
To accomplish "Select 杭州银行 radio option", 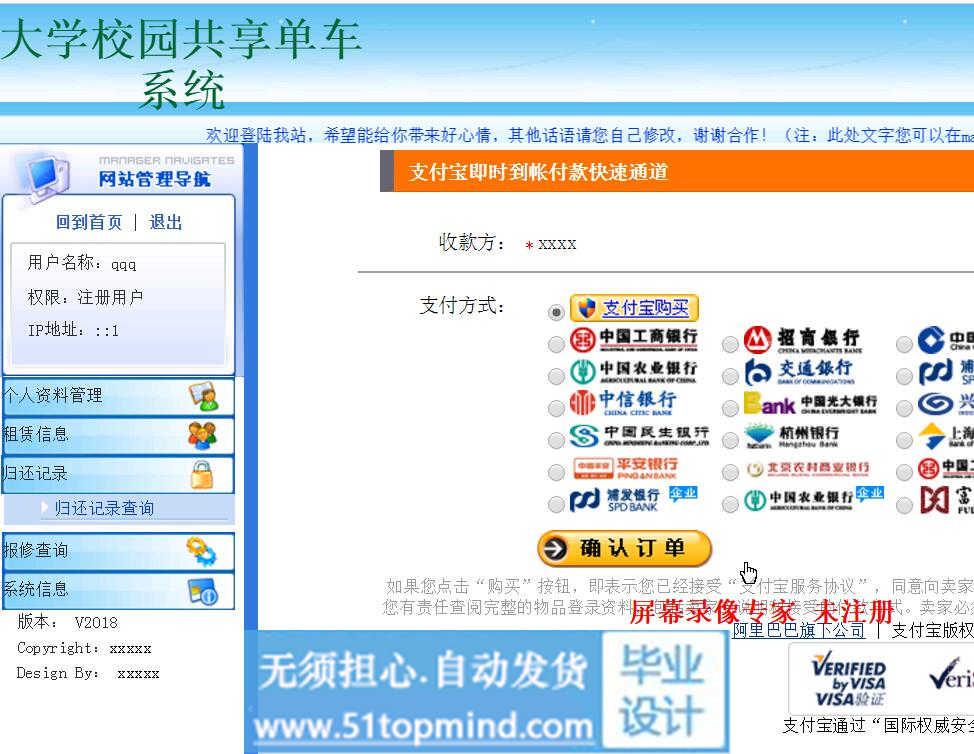I will coord(730,440).
